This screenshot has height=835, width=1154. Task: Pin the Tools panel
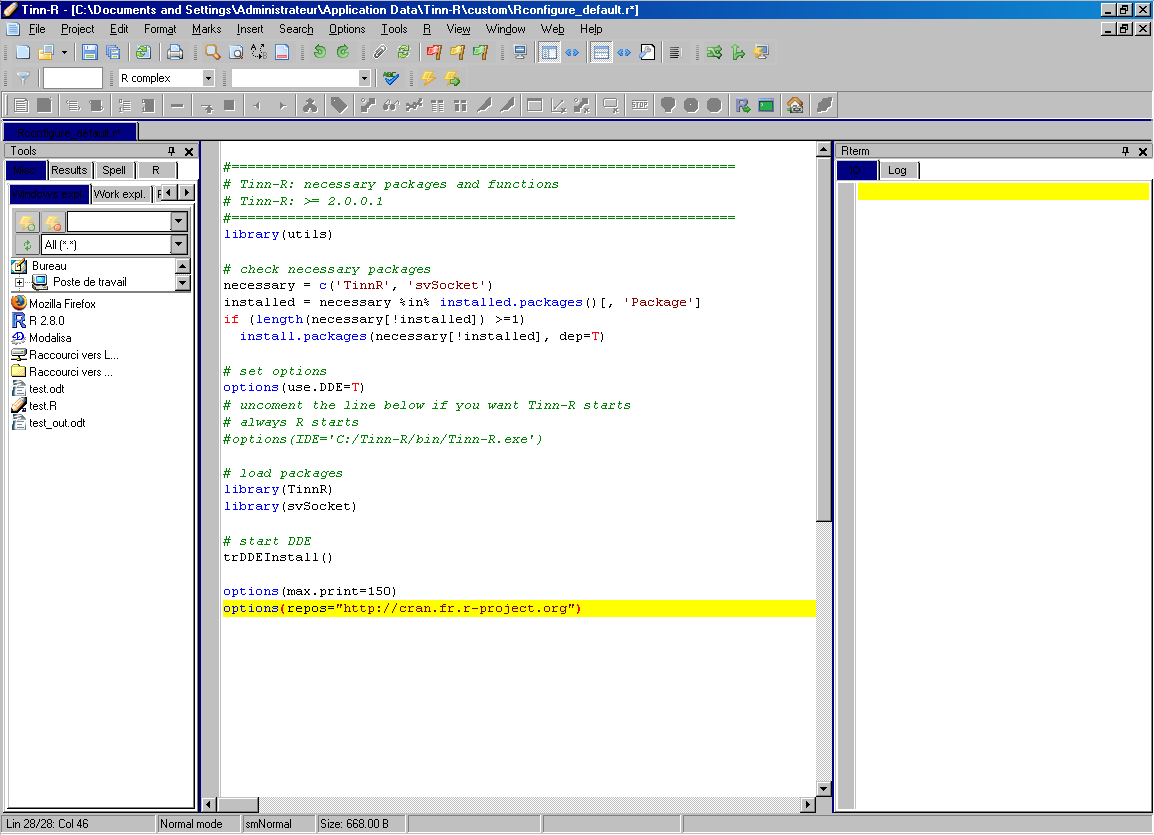coord(171,151)
